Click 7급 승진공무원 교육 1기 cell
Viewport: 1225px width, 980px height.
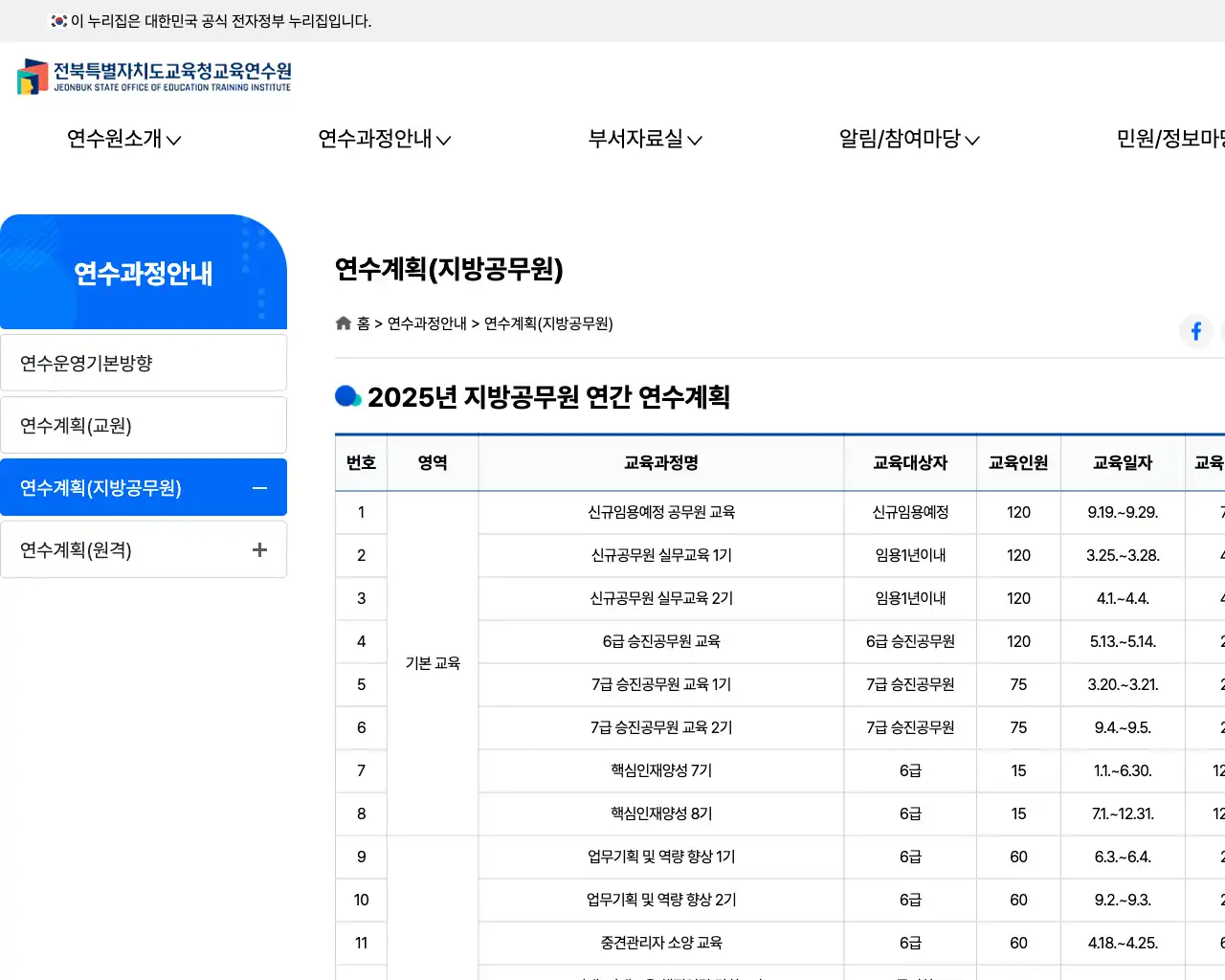661,684
